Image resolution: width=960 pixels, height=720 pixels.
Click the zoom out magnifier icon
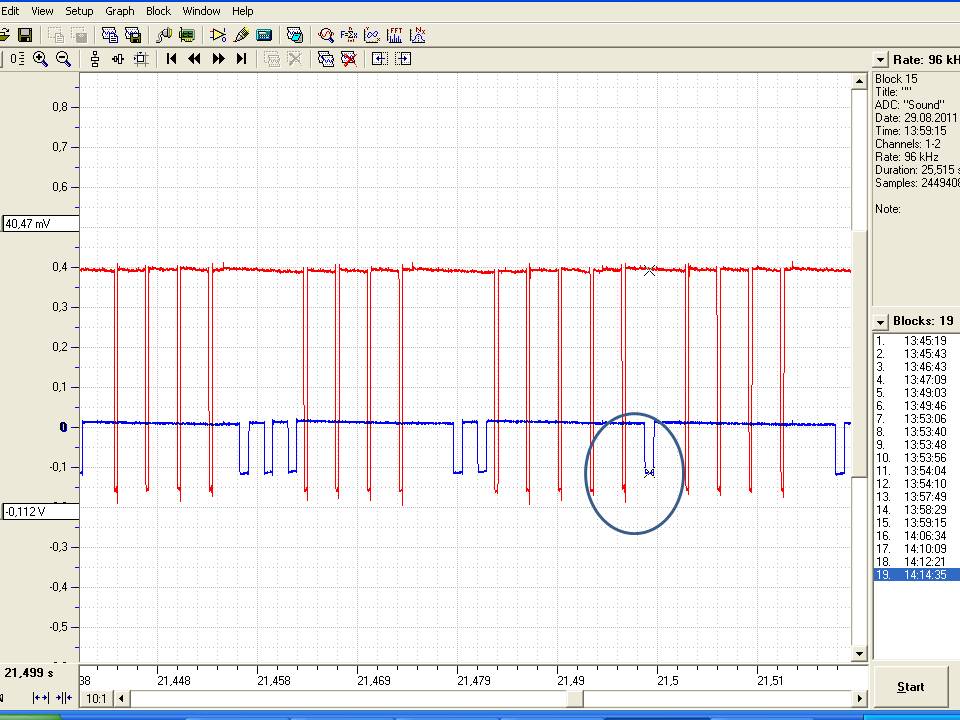pyautogui.click(x=63, y=59)
